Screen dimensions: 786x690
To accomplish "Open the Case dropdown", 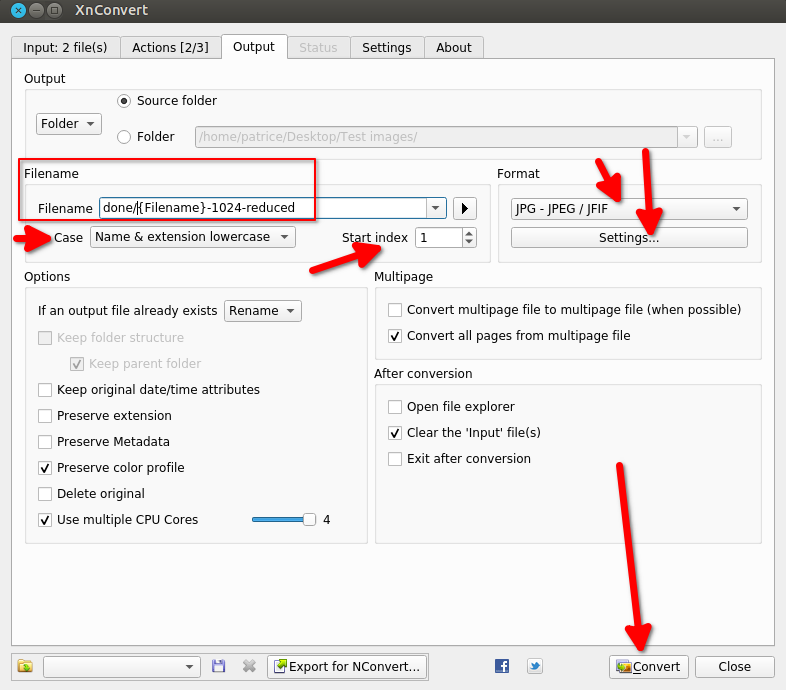I will 193,237.
